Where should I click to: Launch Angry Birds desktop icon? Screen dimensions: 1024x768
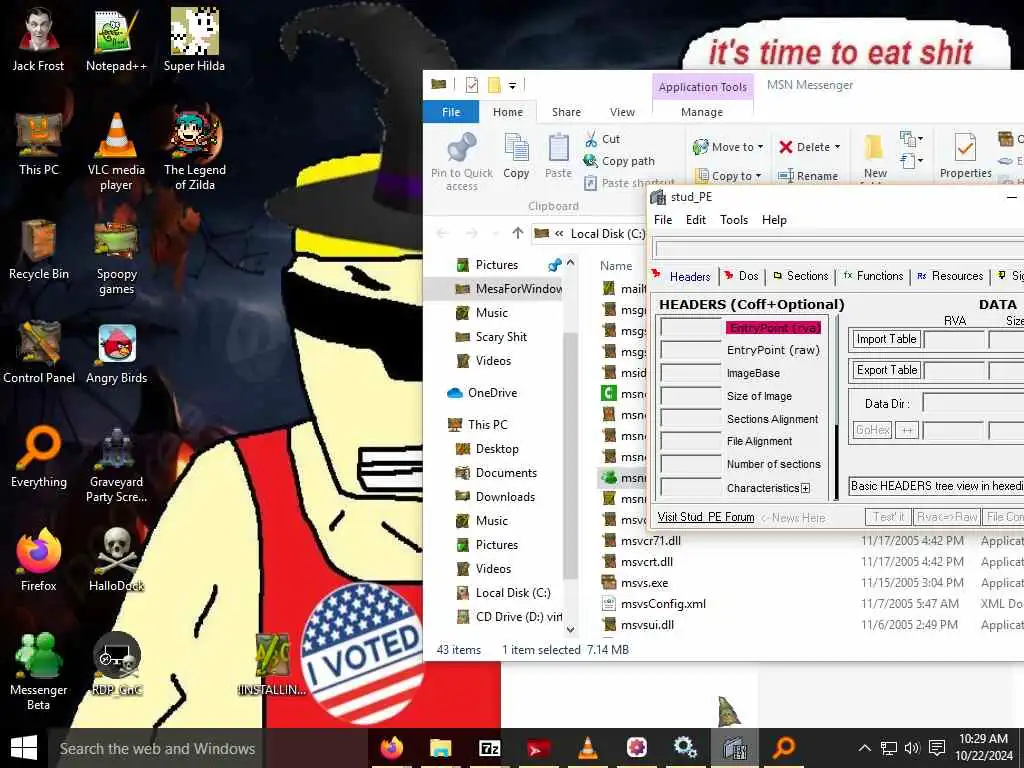point(116,353)
